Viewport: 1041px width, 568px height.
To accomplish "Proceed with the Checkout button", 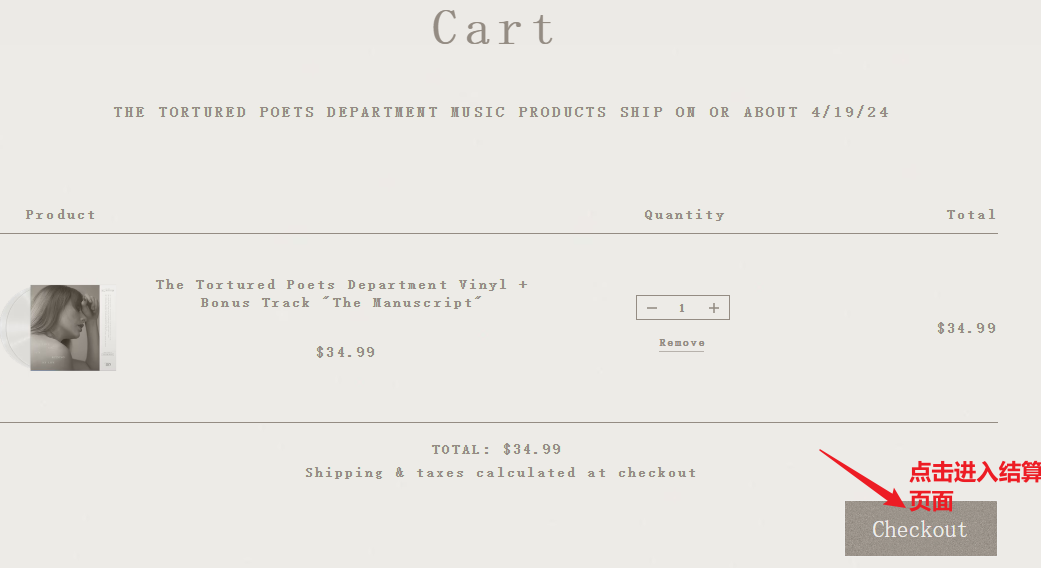I will (x=920, y=528).
